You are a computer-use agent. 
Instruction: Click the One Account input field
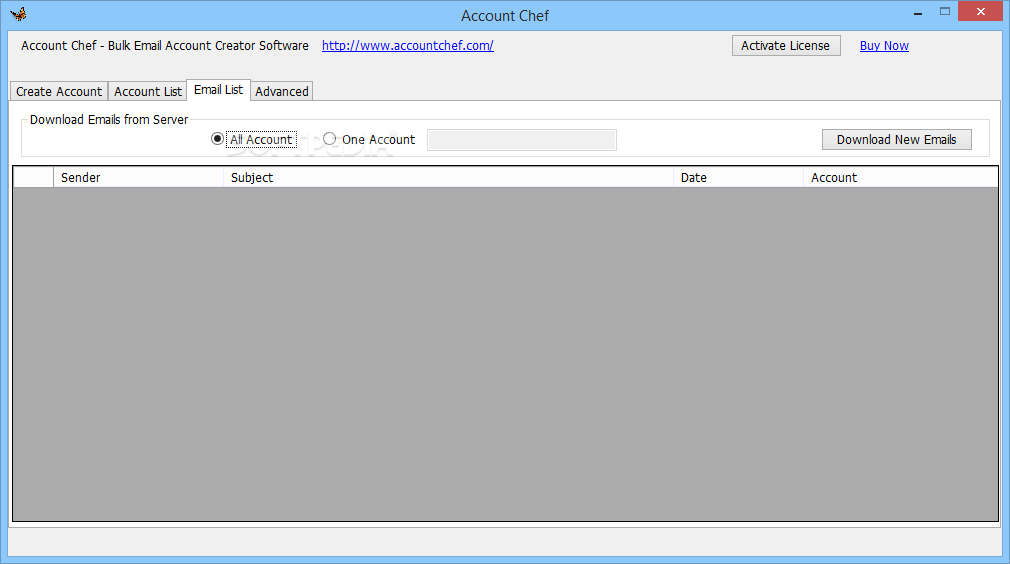(x=522, y=140)
